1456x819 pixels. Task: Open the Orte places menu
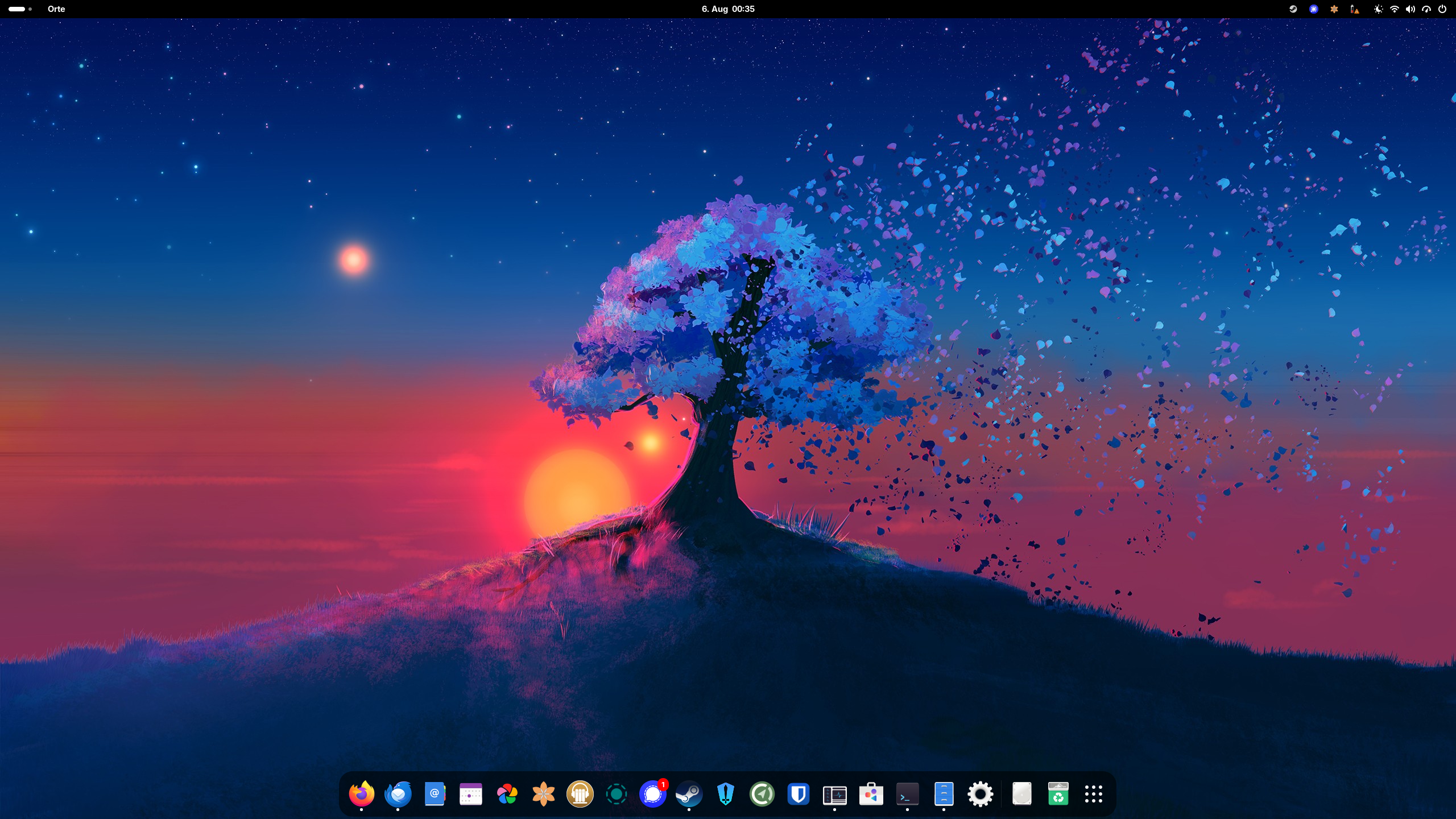(56, 9)
